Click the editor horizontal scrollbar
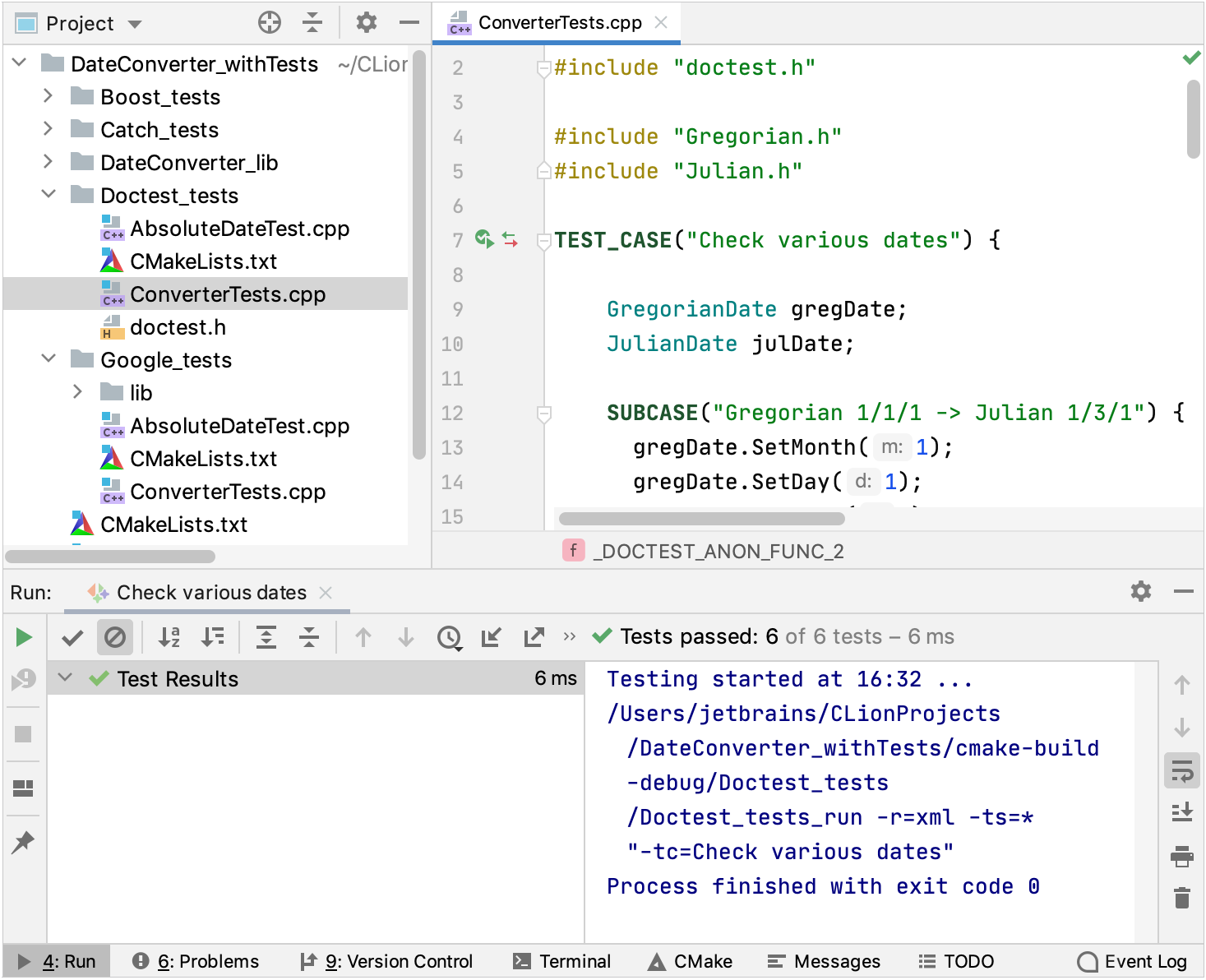The width and height of the screenshot is (1206, 980). (701, 519)
